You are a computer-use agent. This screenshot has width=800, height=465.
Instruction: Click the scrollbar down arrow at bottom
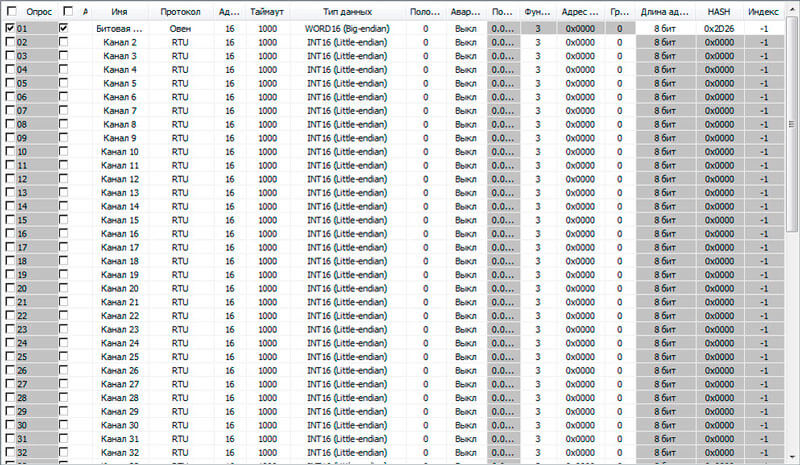(792, 456)
